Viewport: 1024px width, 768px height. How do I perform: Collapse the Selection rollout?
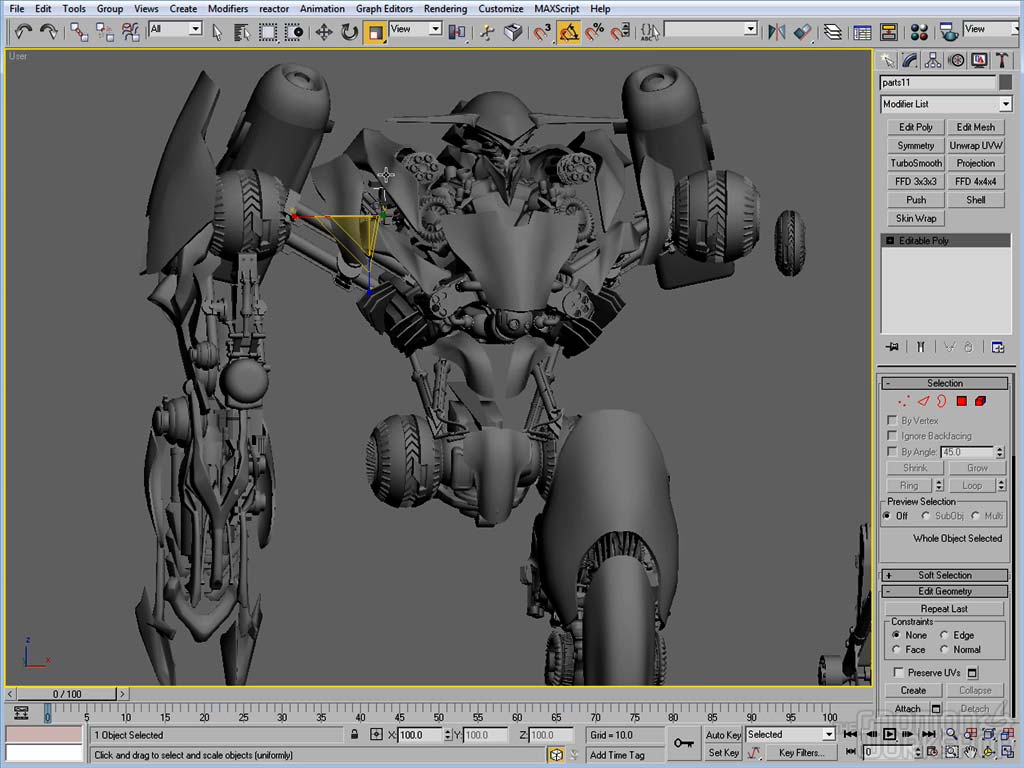click(944, 383)
